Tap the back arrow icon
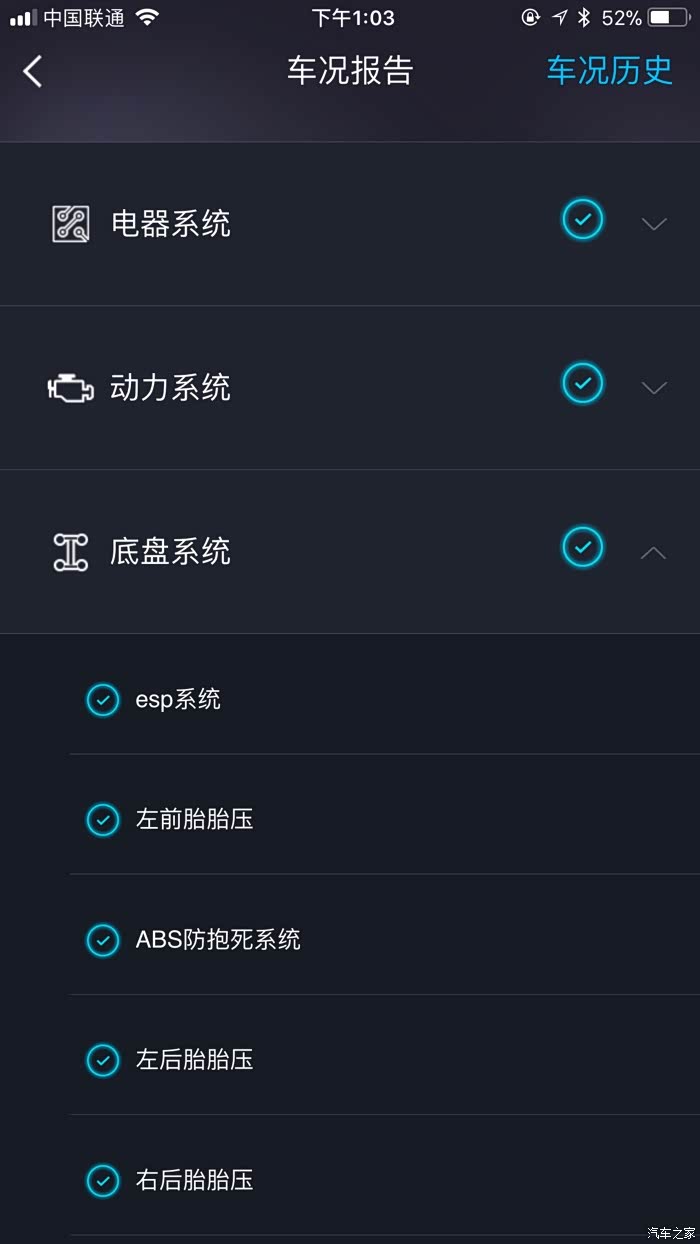Image resolution: width=700 pixels, height=1244 pixels. [x=33, y=71]
